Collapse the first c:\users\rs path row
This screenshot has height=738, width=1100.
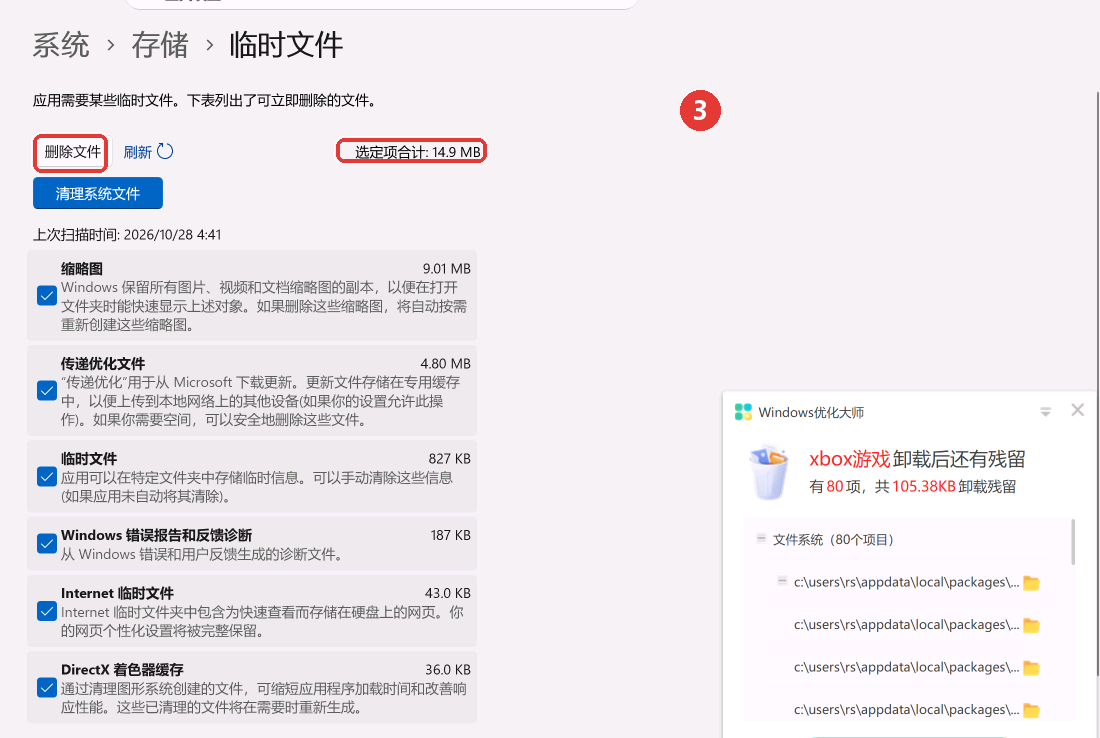point(782,581)
